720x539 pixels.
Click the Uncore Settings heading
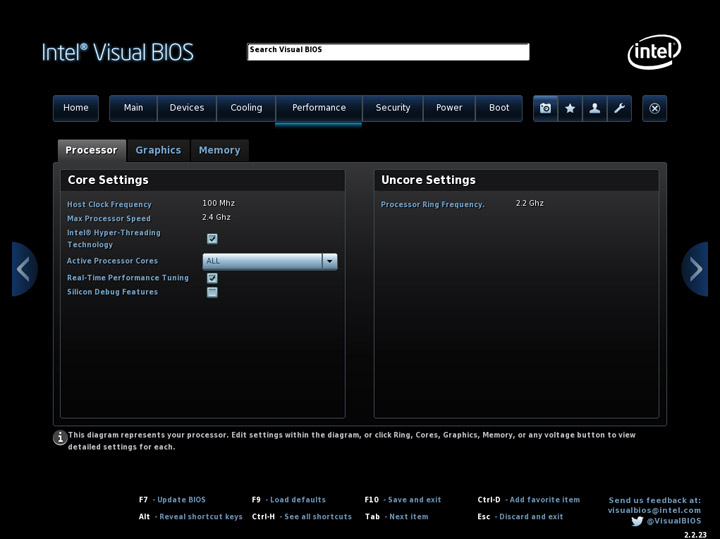pyautogui.click(x=428, y=180)
